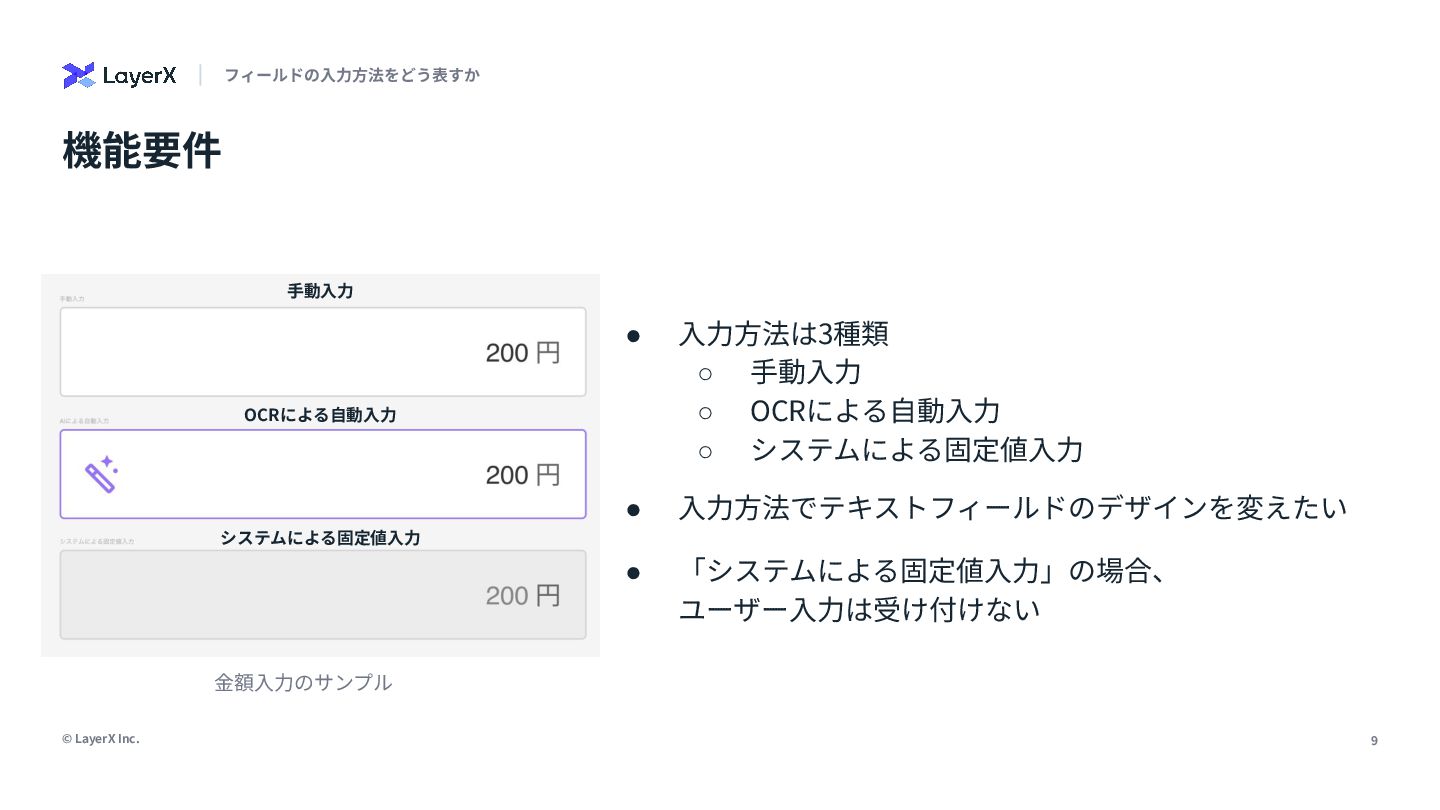Click the フィールドの入力方法をどう表すか header text
The height and width of the screenshot is (810, 1440).
click(352, 75)
